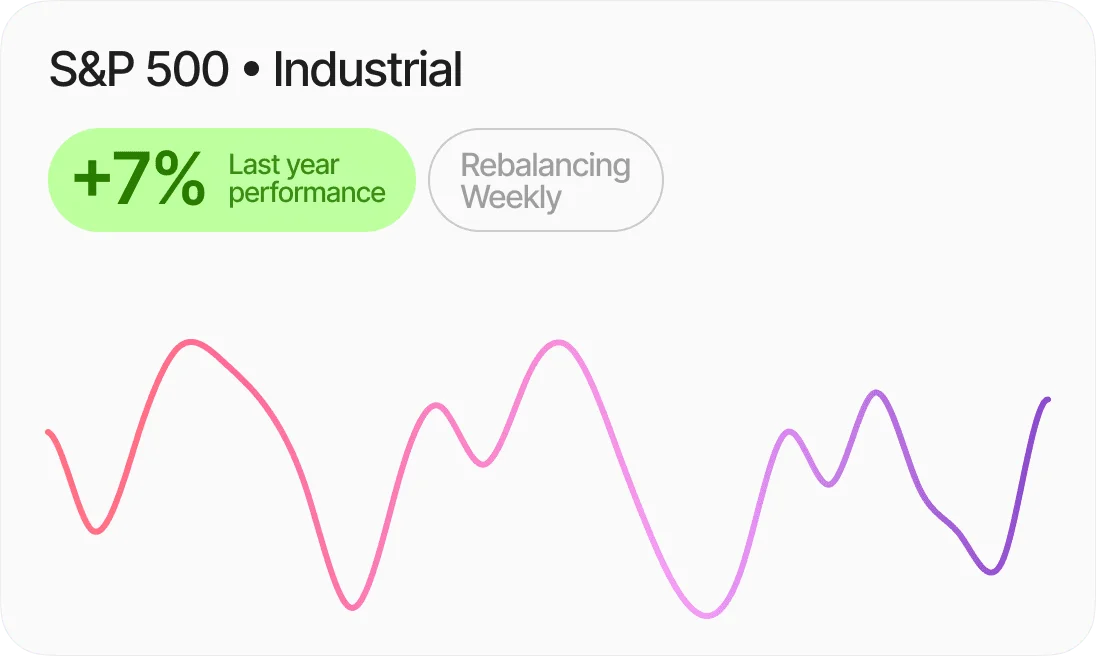The height and width of the screenshot is (656, 1096).
Task: Click the word Weekly in the outlined pill
Action: (511, 197)
